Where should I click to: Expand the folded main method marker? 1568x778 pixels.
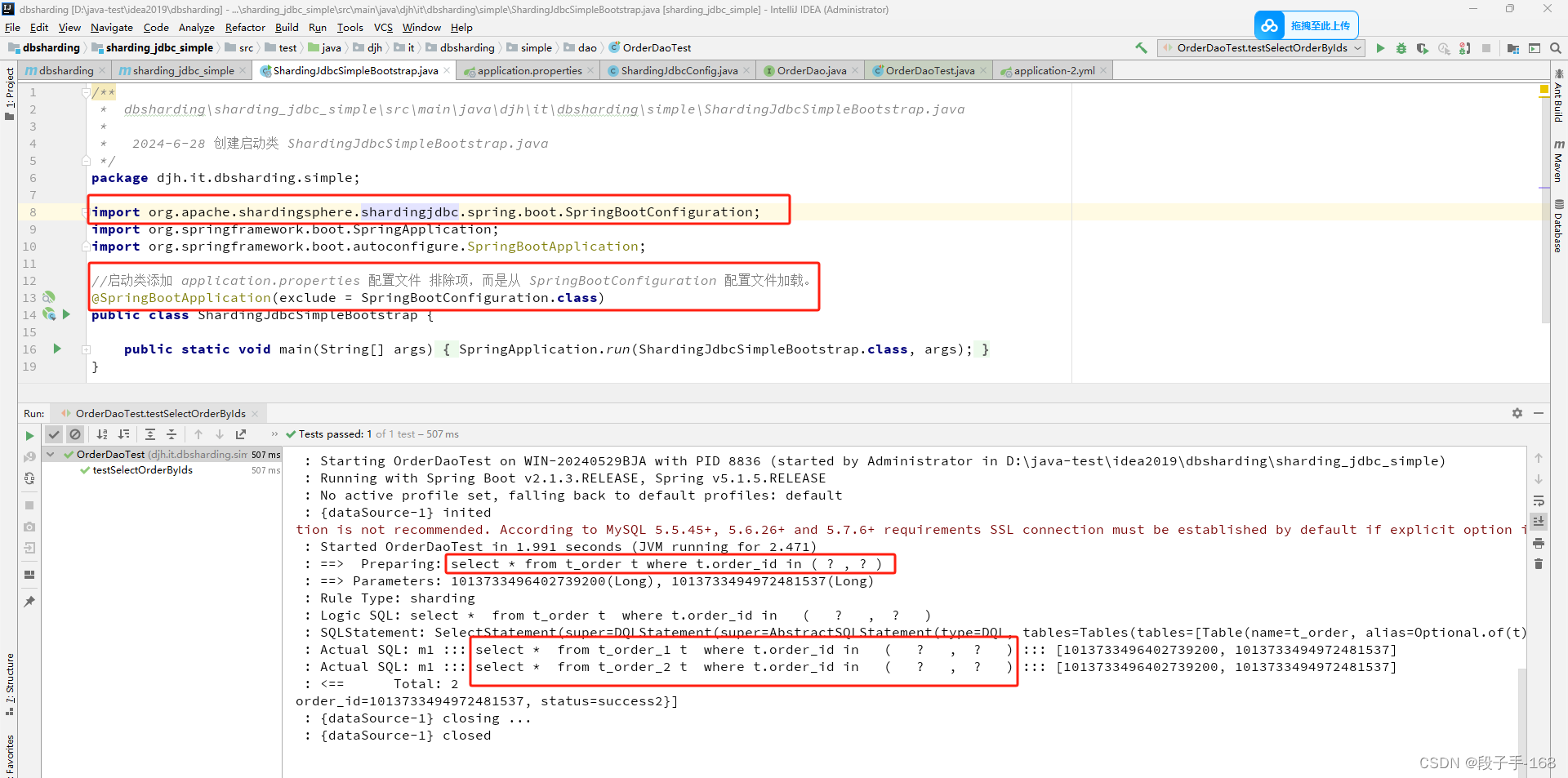tap(86, 349)
